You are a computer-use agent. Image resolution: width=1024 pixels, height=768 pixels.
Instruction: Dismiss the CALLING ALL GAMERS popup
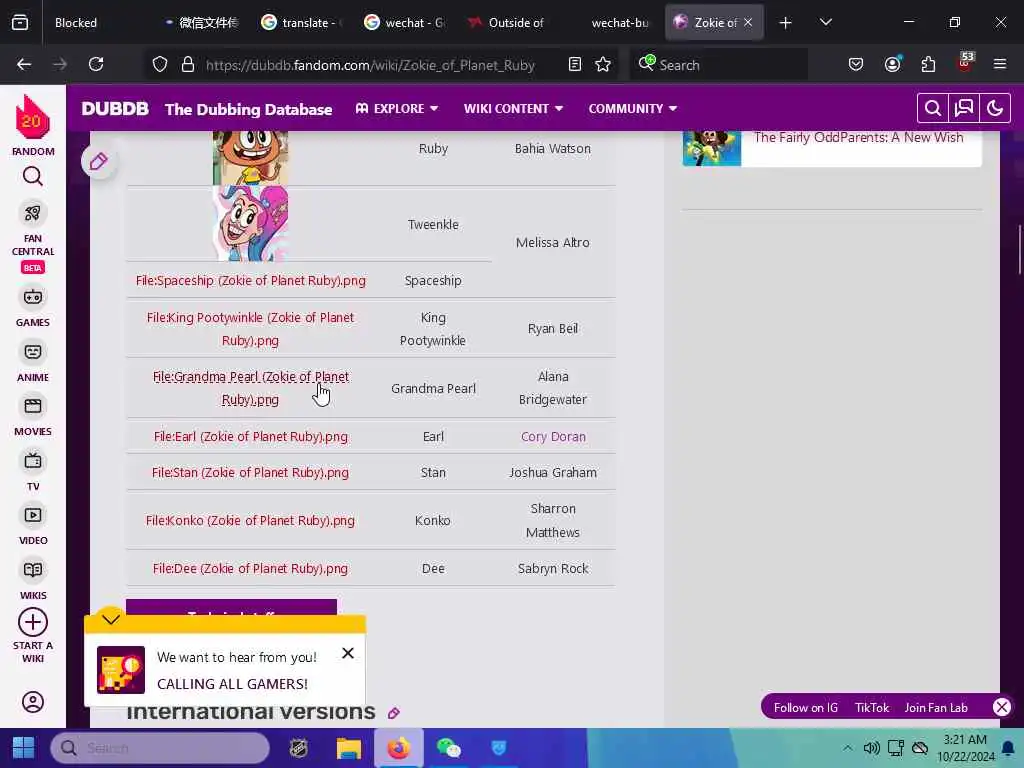[348, 653]
